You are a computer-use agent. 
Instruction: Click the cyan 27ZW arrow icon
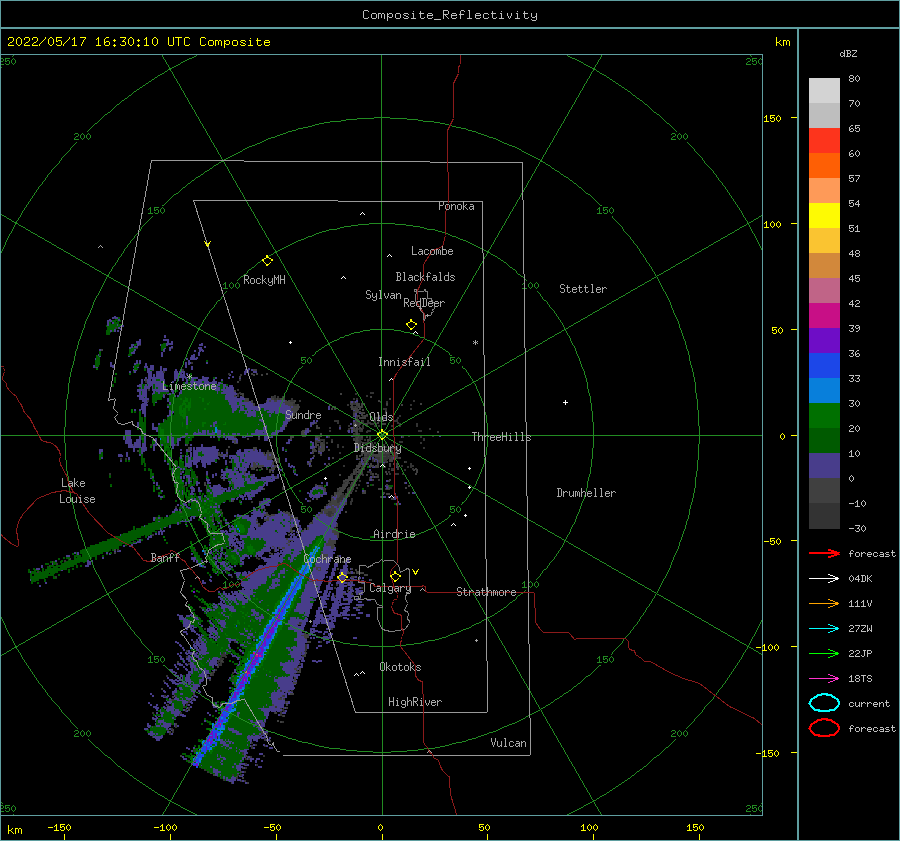coord(824,629)
